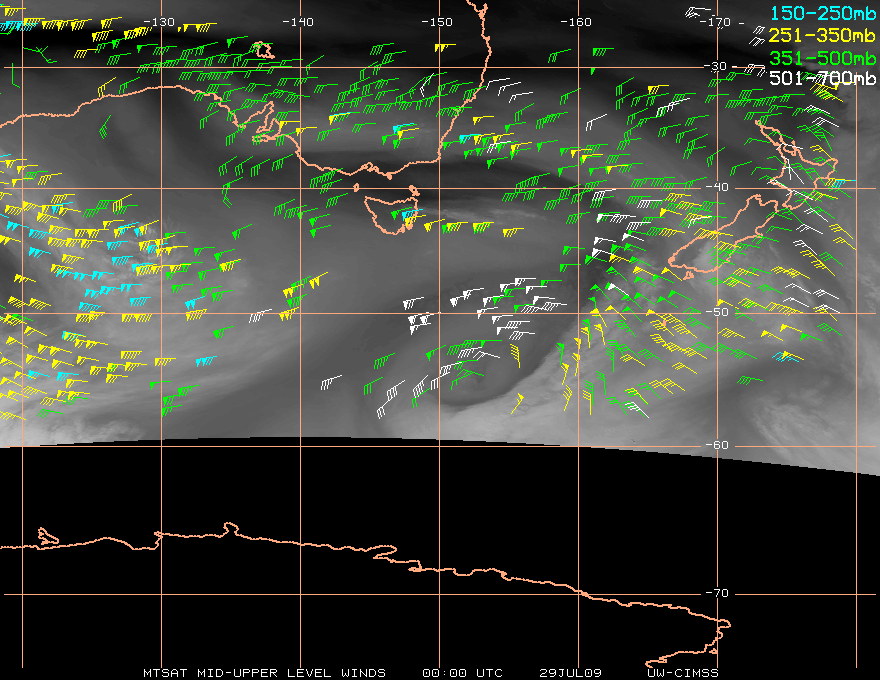The image size is (880, 680).
Task: Click the -40 latitude label
Action: point(717,187)
